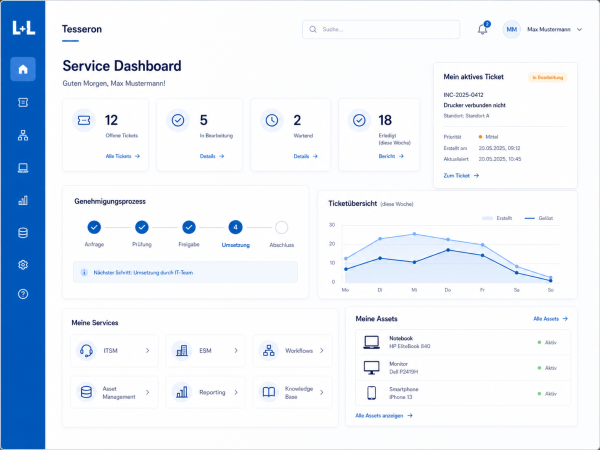Click the search magnifier icon
Screen dimensions: 600x450
pos(313,29)
